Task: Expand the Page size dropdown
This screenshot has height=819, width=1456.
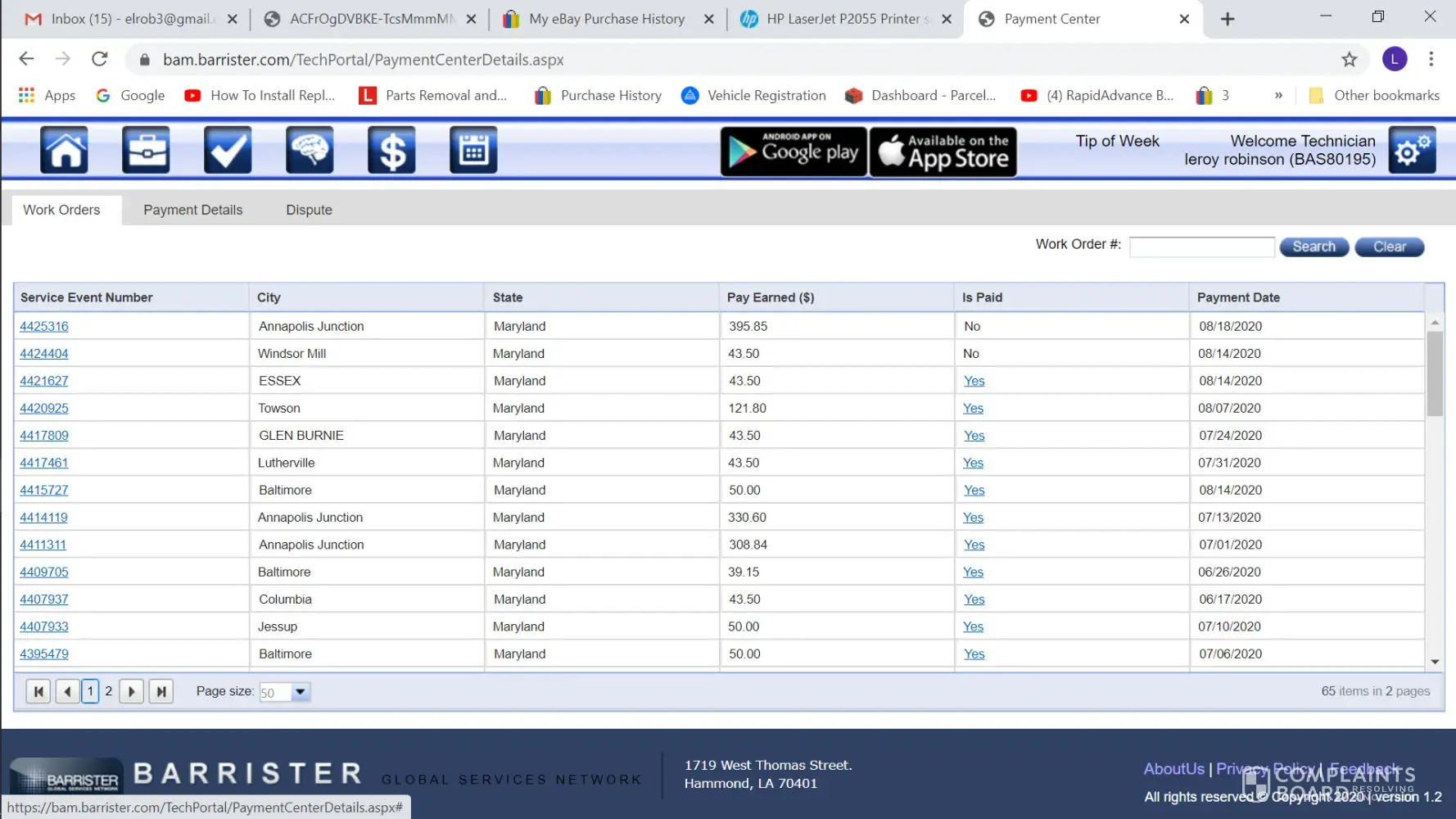Action: (301, 692)
